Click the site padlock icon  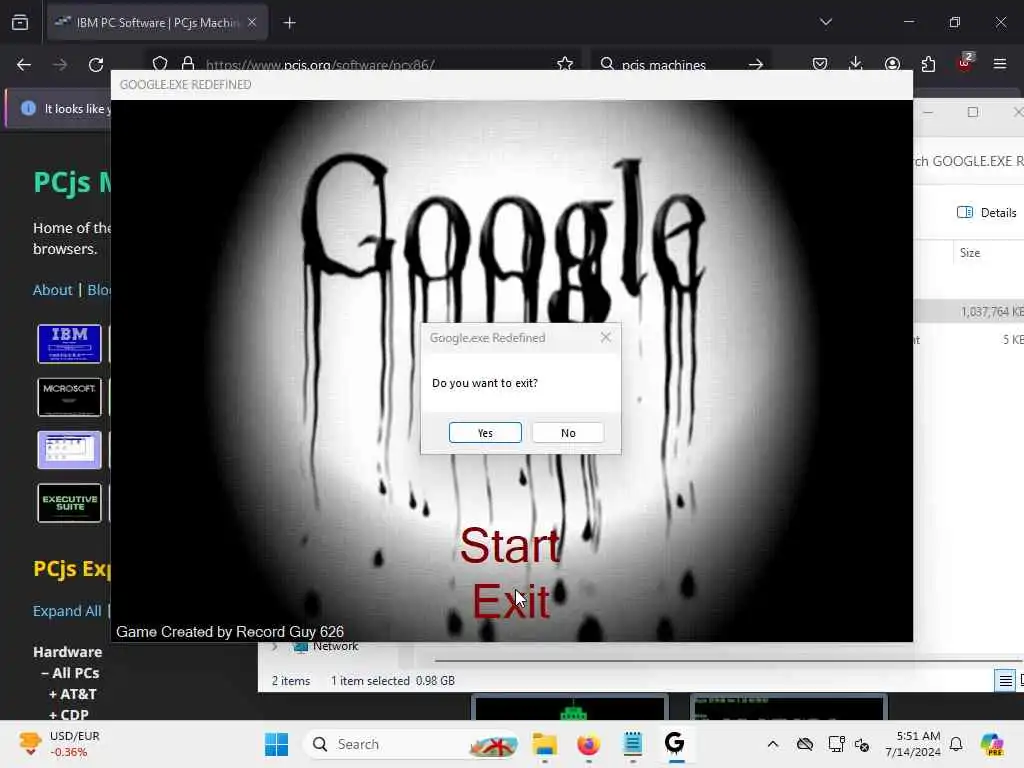coord(188,64)
